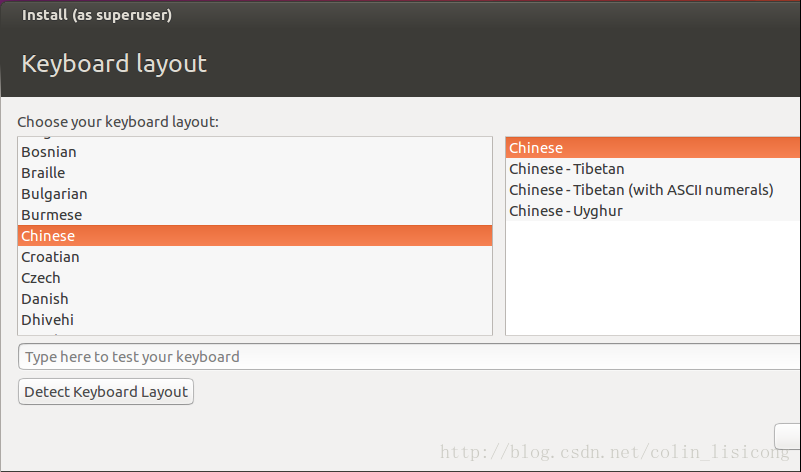Click Chinese in the language layout list

tap(48, 236)
